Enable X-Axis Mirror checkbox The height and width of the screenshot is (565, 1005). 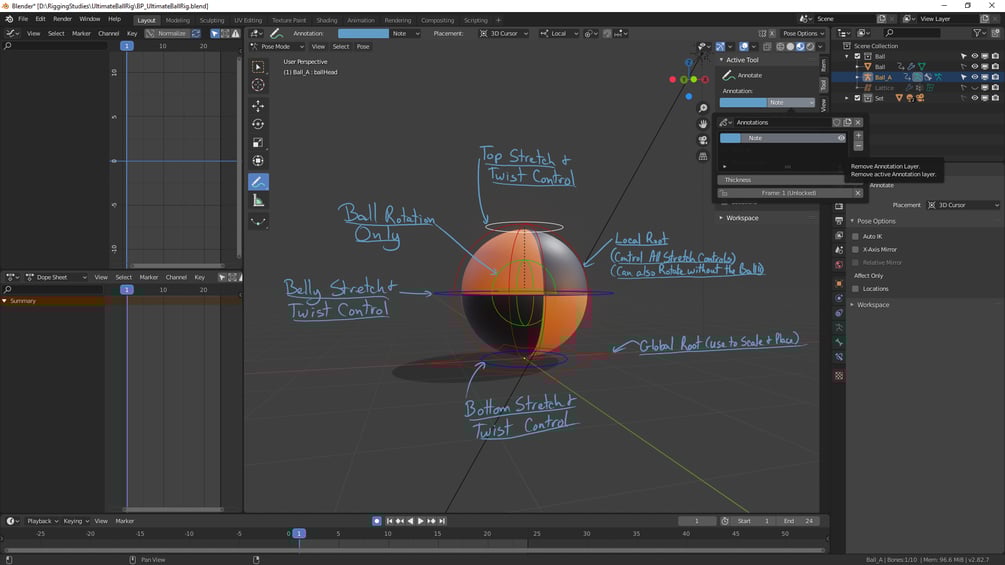point(855,249)
